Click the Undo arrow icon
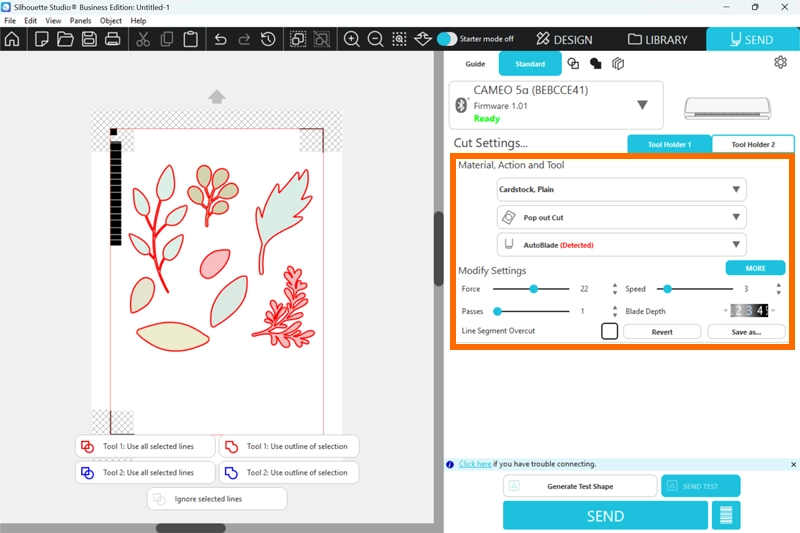This screenshot has height=533, width=800. pos(221,40)
